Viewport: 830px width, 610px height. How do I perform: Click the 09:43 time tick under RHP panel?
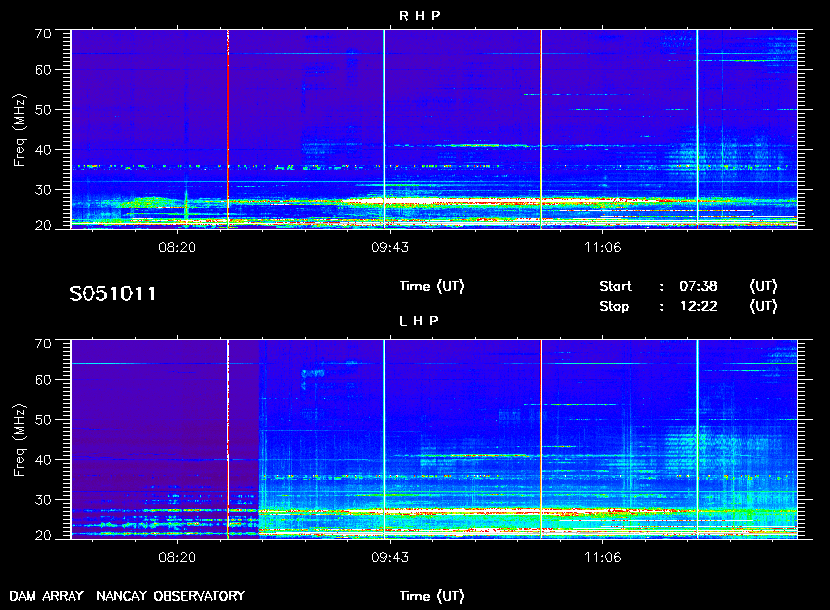[x=390, y=247]
